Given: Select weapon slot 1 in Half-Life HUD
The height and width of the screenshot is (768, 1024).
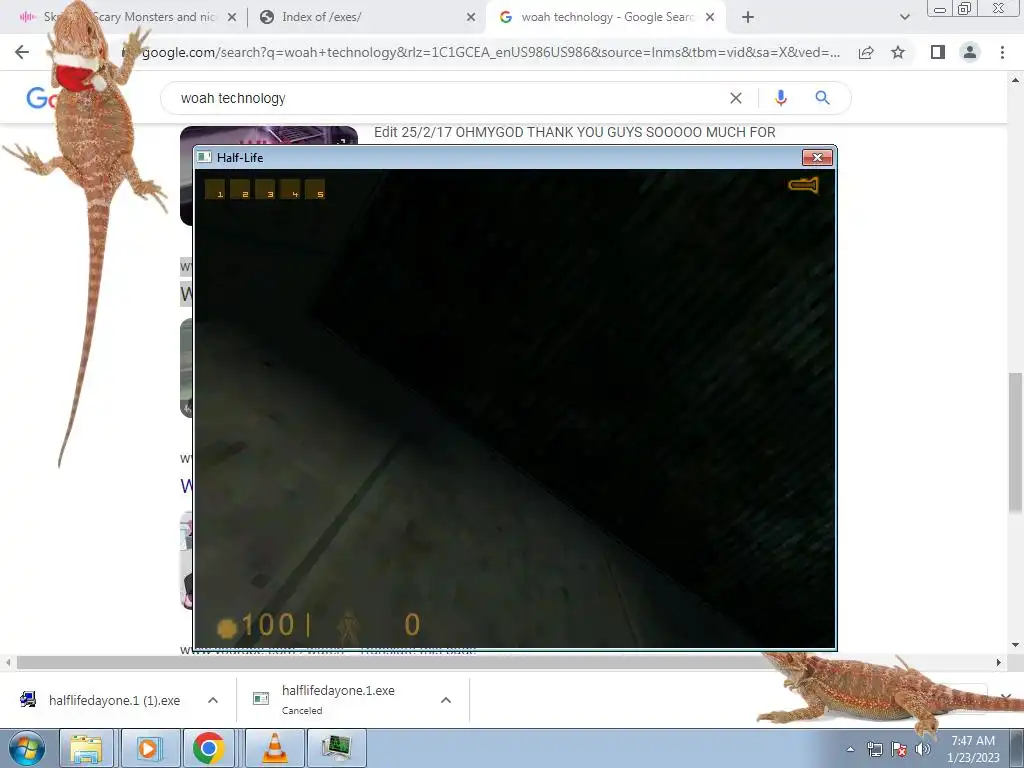Looking at the screenshot, I should (x=215, y=189).
